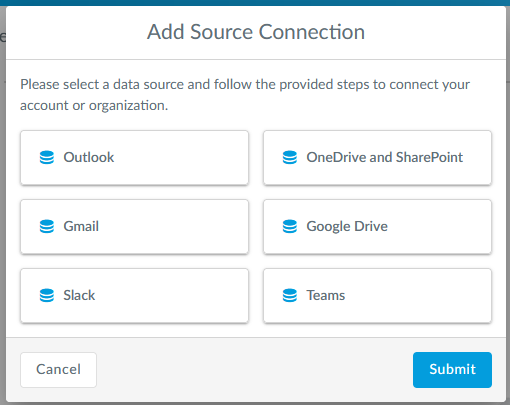The height and width of the screenshot is (405, 510).
Task: Click the database icon beside OneDrive and SharePoint
Action: 290,157
